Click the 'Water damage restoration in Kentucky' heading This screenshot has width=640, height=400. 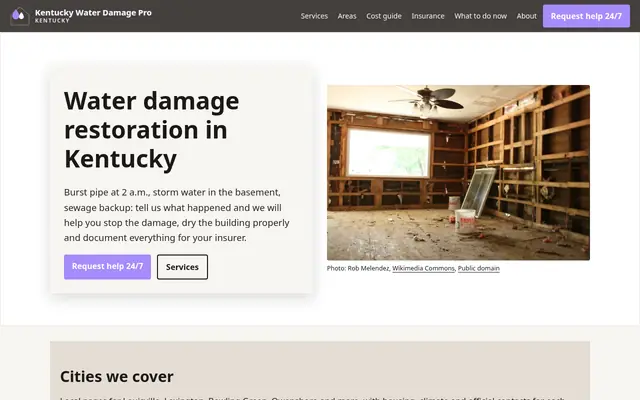pyautogui.click(x=151, y=129)
